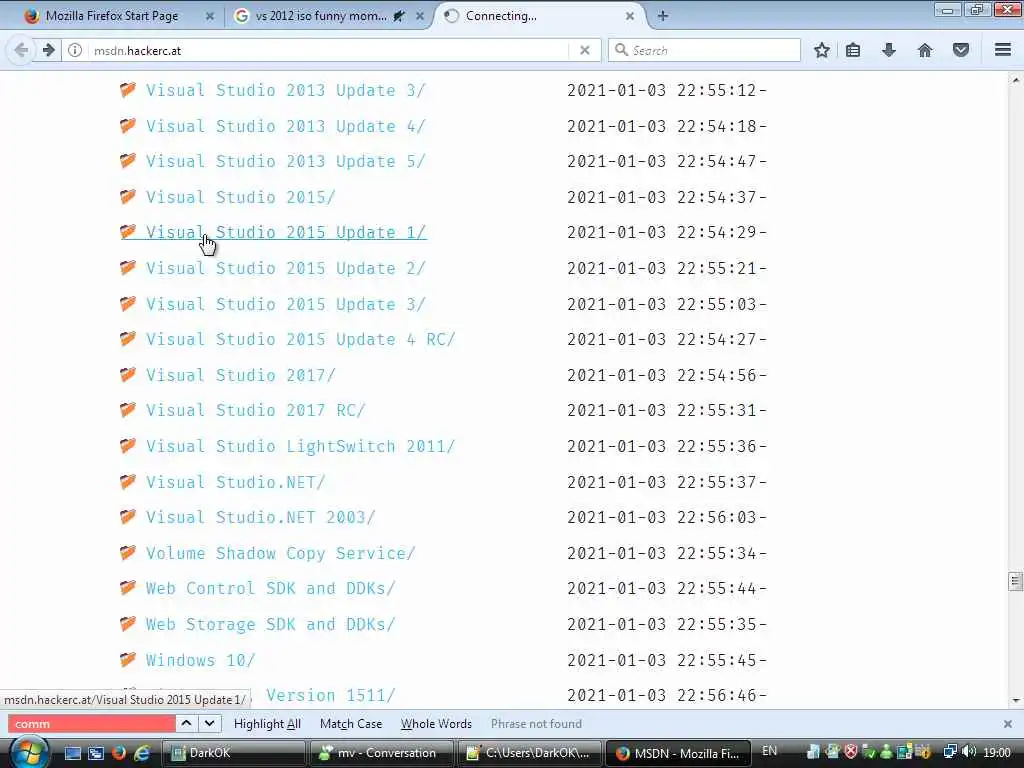Open the volume speaker tray icon

tap(969, 752)
